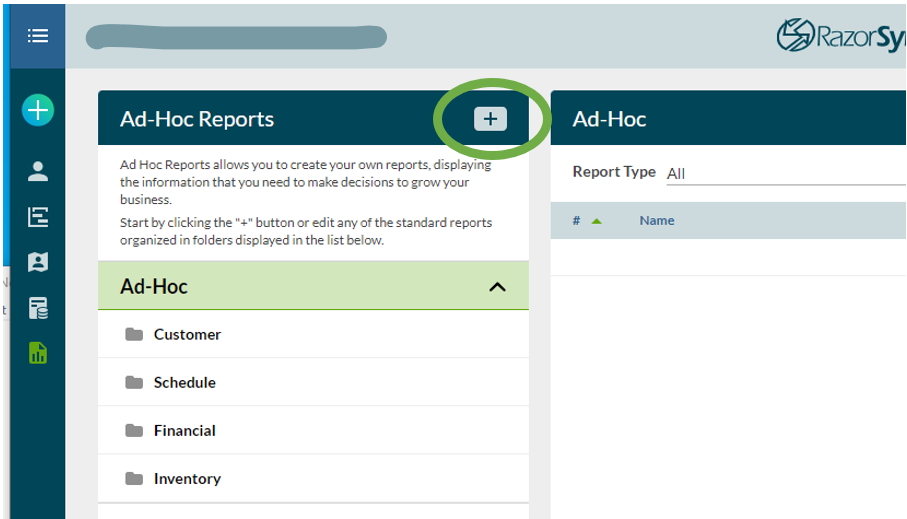Click the Report Type label

pos(614,172)
